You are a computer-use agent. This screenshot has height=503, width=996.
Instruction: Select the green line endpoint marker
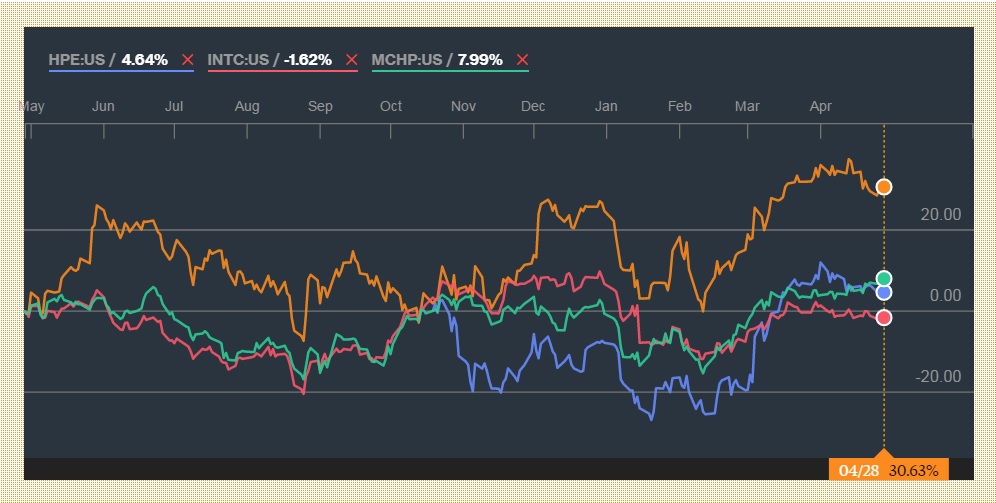(884, 278)
